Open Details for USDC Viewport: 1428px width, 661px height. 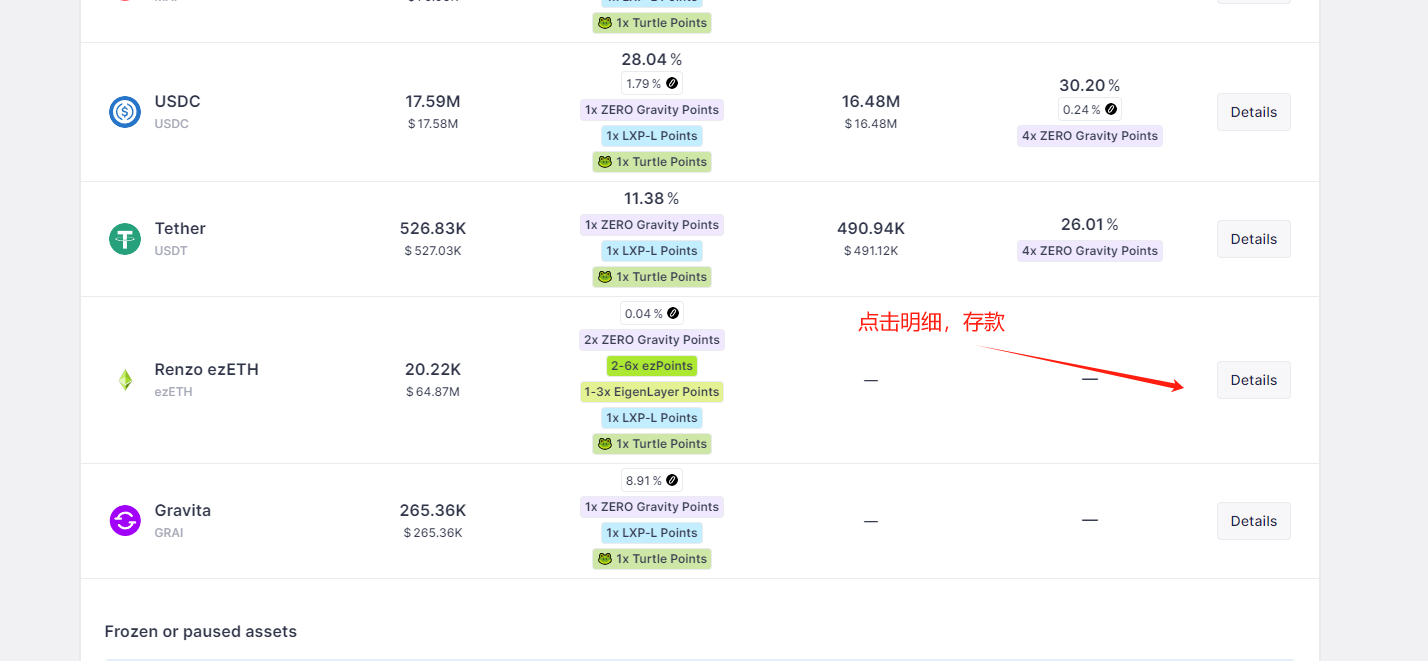(x=1253, y=112)
